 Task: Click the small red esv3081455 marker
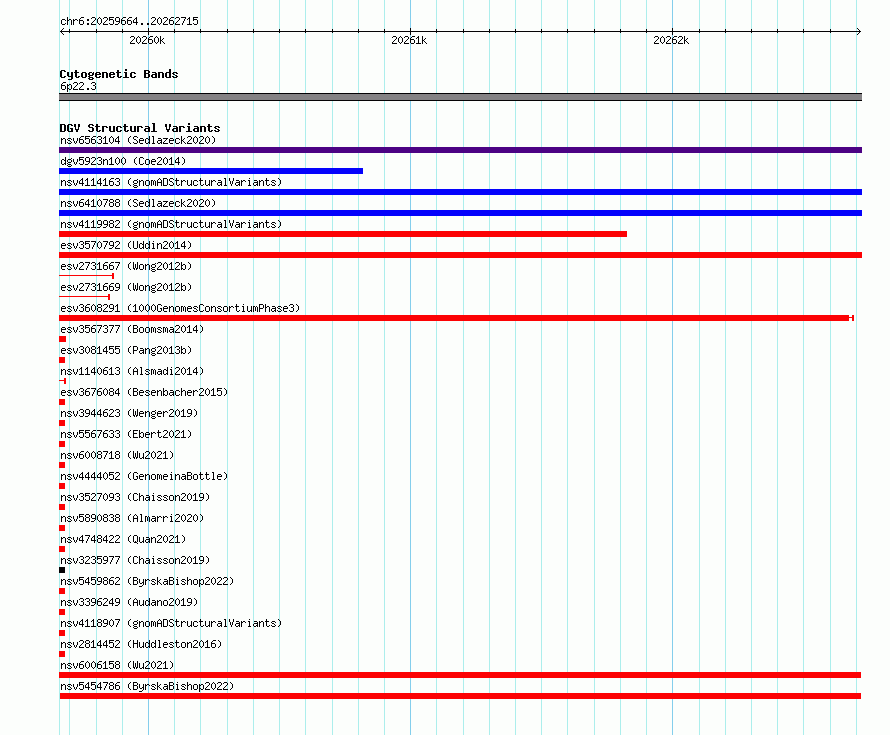click(62, 360)
